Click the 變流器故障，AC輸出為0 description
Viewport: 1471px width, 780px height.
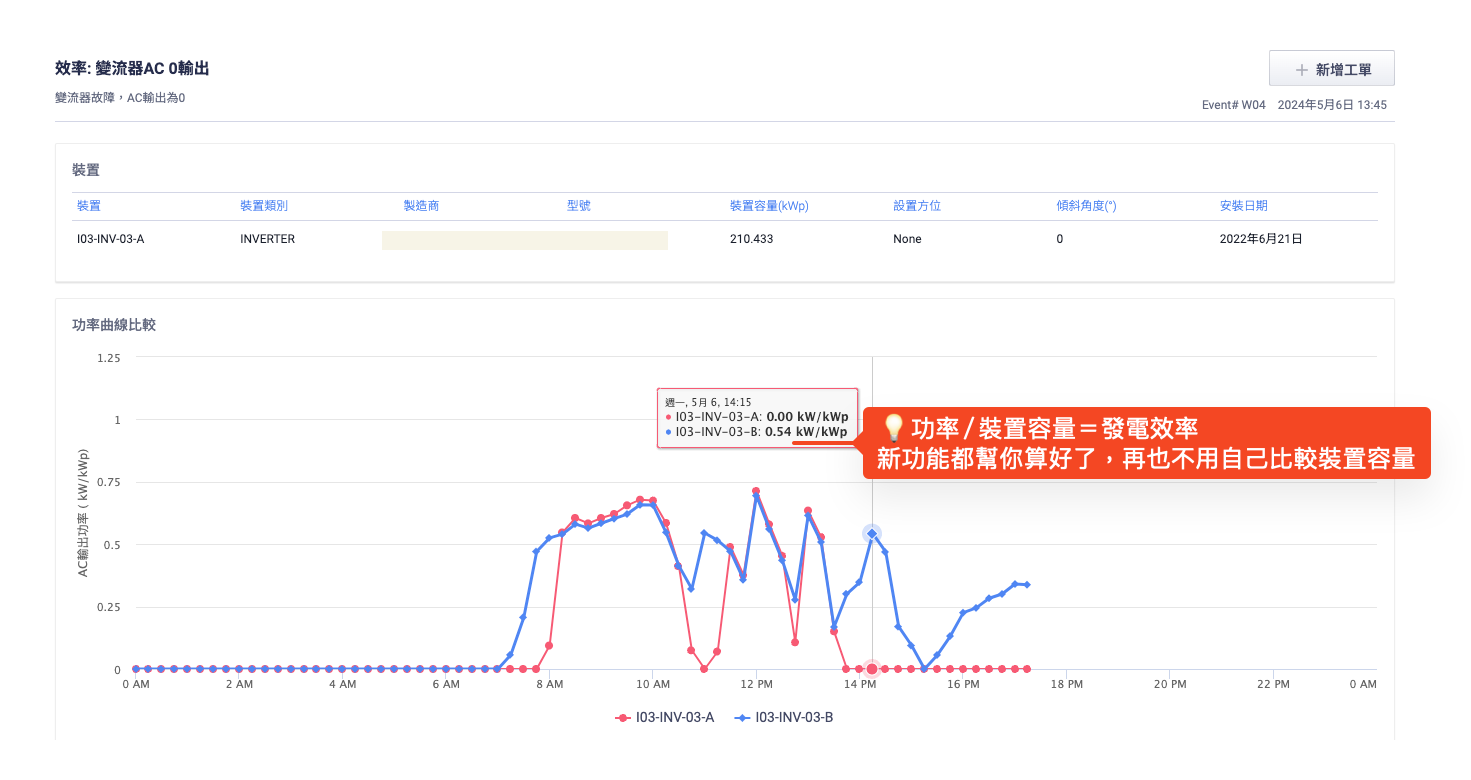click(x=120, y=98)
